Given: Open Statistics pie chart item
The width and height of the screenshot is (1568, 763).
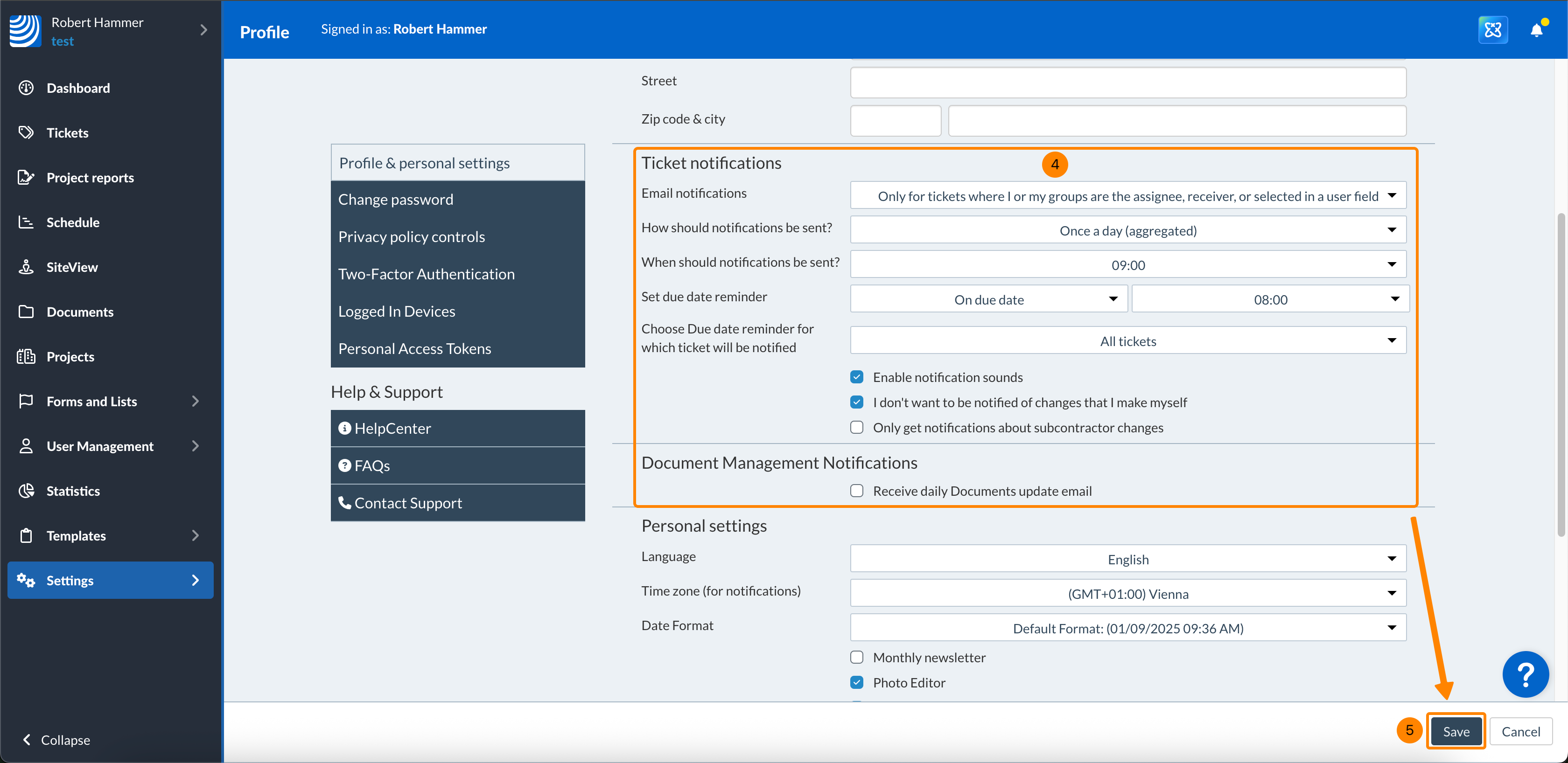Looking at the screenshot, I should [27, 491].
